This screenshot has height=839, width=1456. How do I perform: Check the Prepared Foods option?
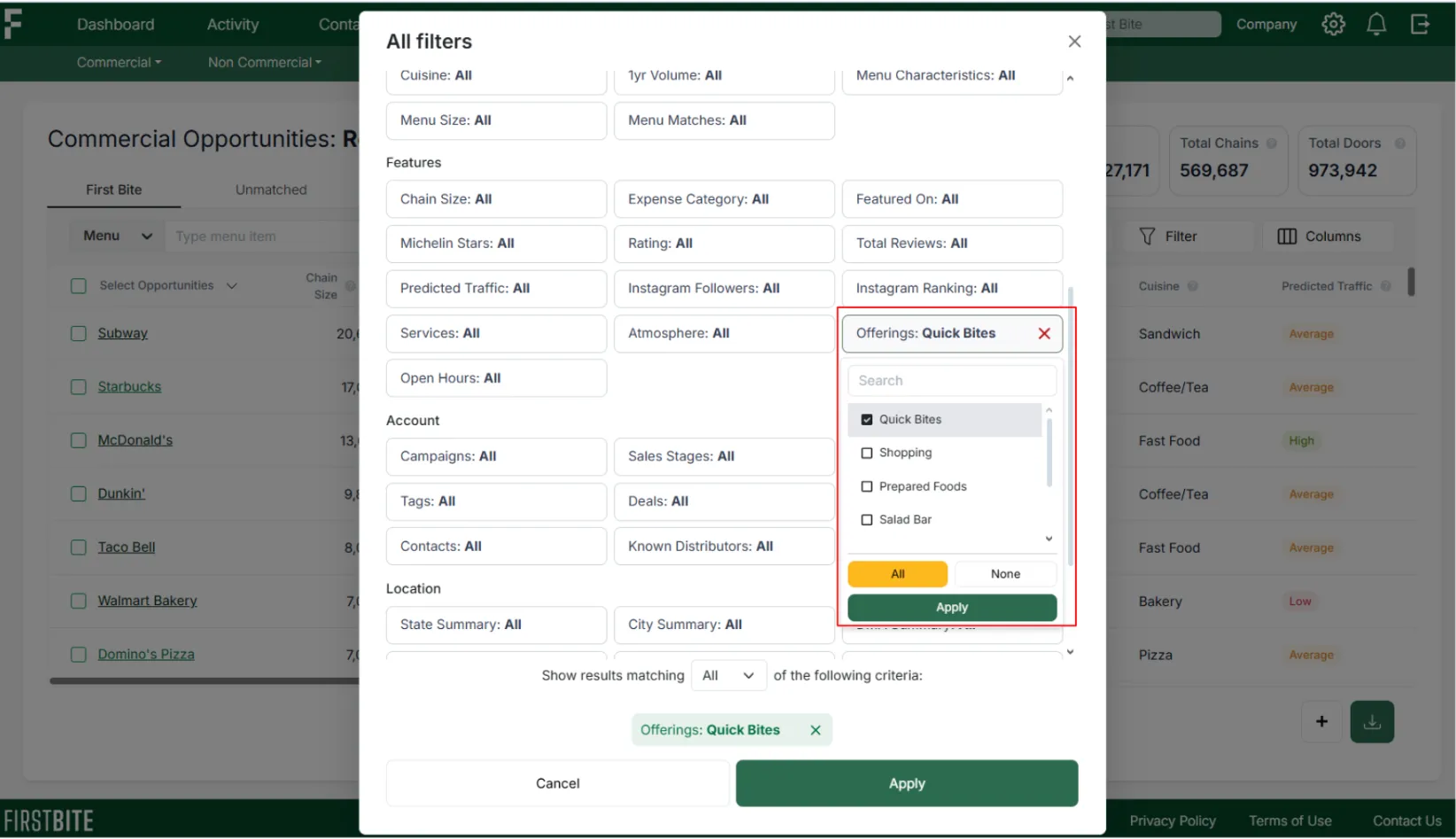point(867,487)
